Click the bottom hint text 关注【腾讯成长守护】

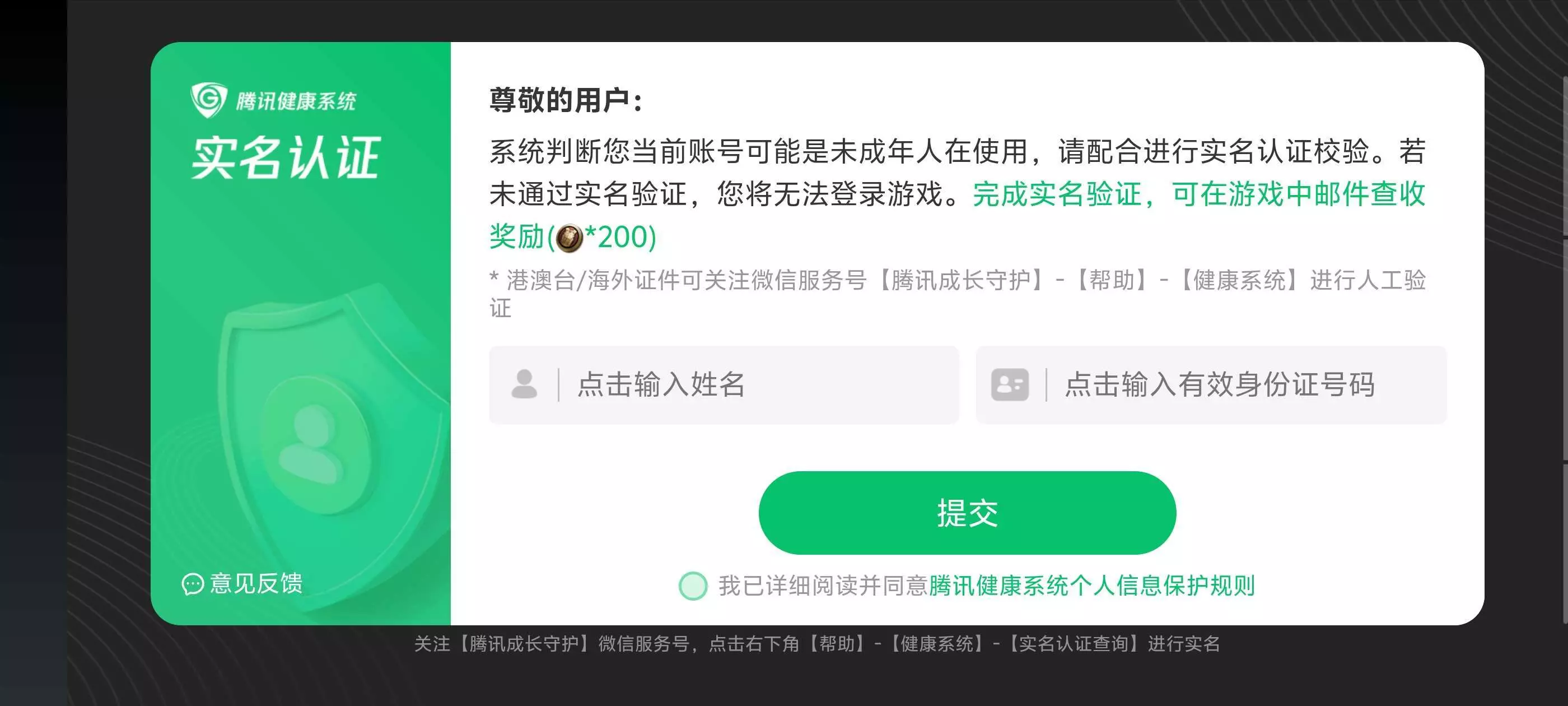[x=816, y=644]
